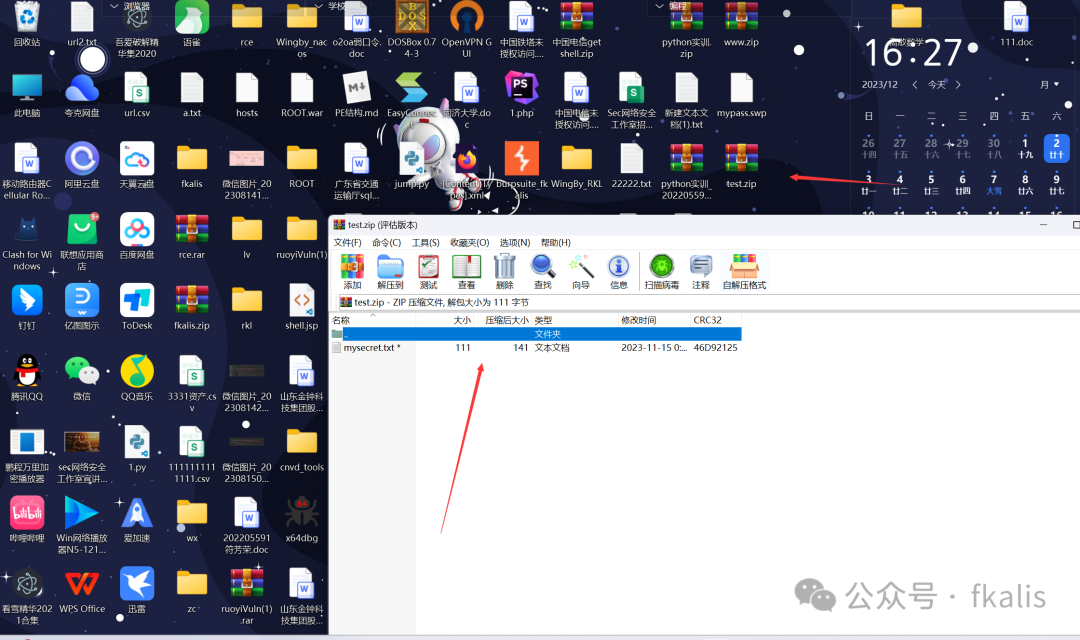Image resolution: width=1080 pixels, height=640 pixels.
Task: Select the 腾讯QQ desktop icon
Action: point(27,378)
